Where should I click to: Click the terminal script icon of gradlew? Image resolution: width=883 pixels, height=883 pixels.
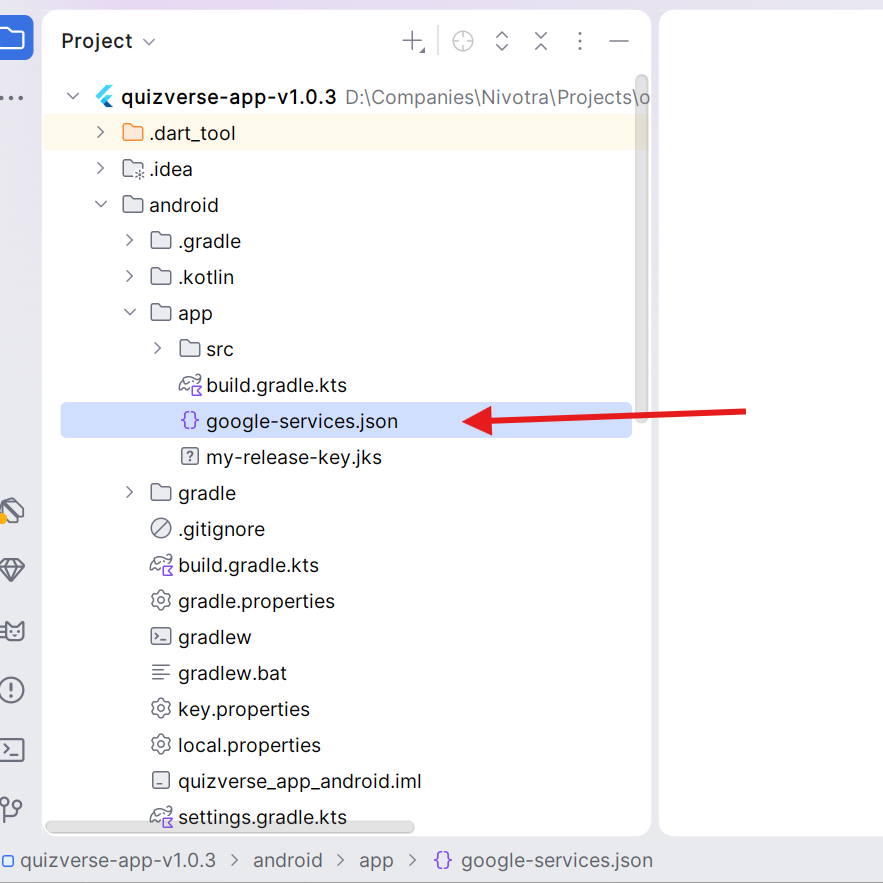tap(161, 636)
